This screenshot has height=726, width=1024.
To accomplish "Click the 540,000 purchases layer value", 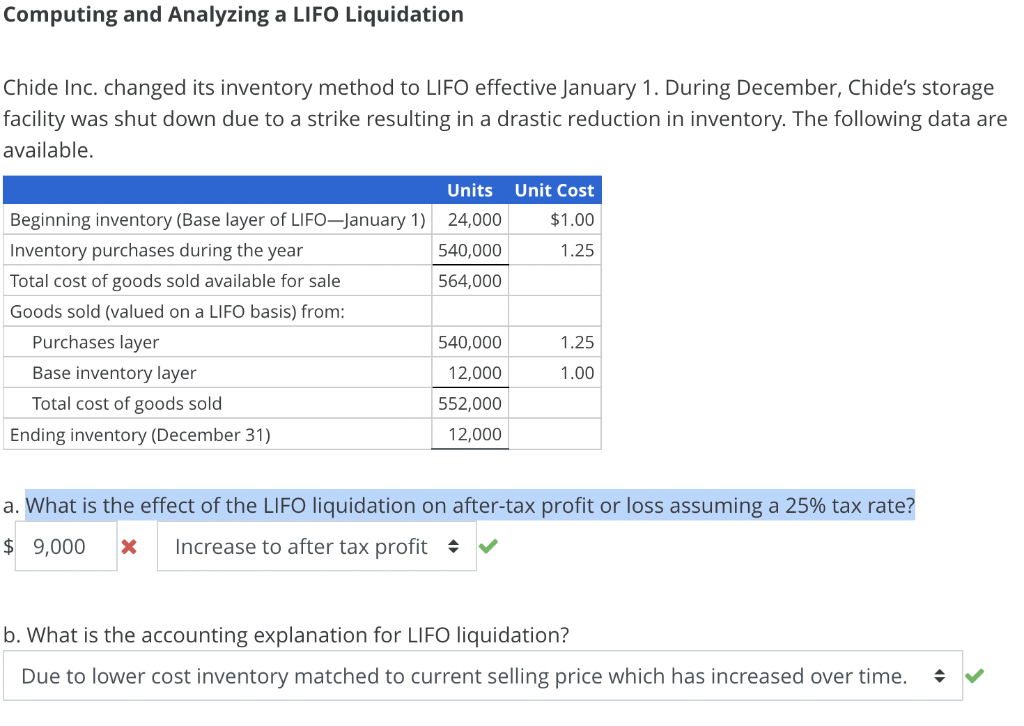I will (470, 341).
